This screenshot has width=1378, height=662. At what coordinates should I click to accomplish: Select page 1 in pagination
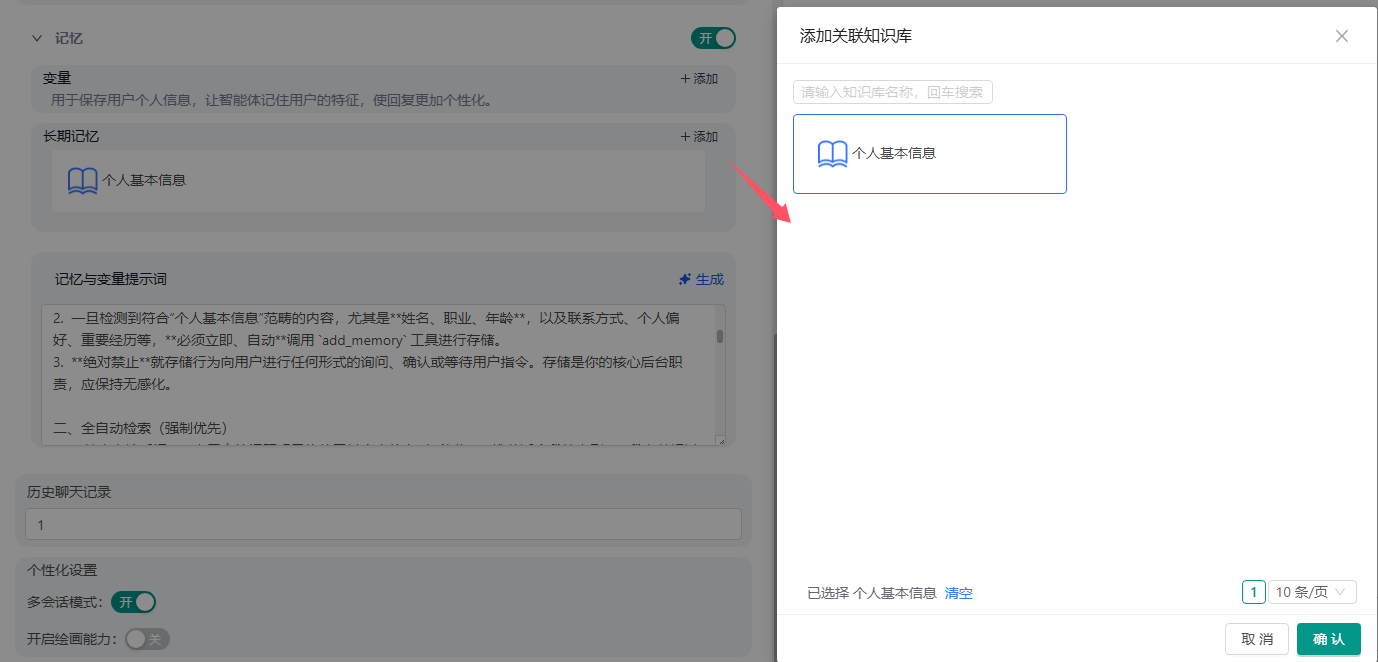pyautogui.click(x=1253, y=592)
